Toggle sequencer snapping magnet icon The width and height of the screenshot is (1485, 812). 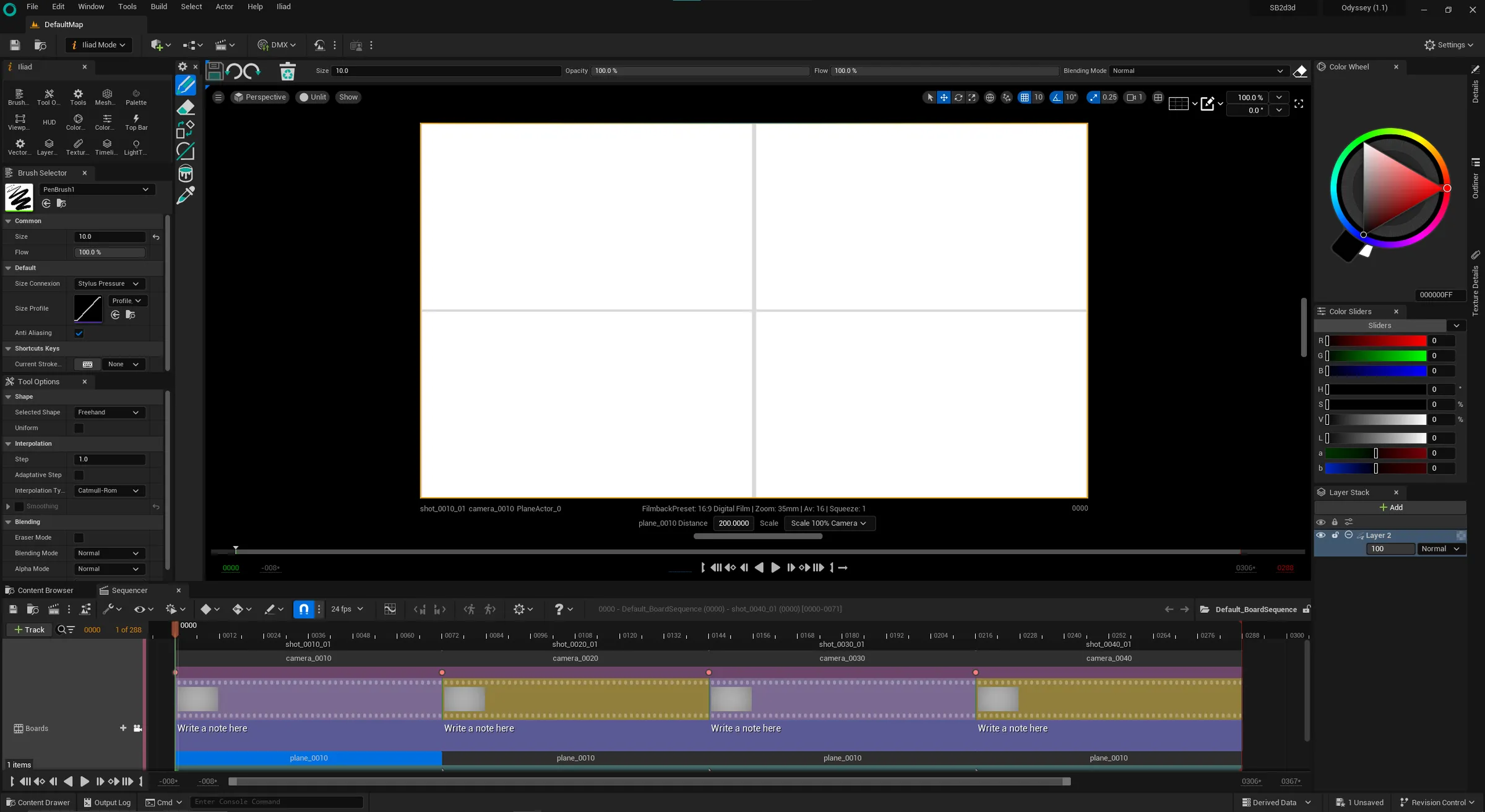click(304, 609)
